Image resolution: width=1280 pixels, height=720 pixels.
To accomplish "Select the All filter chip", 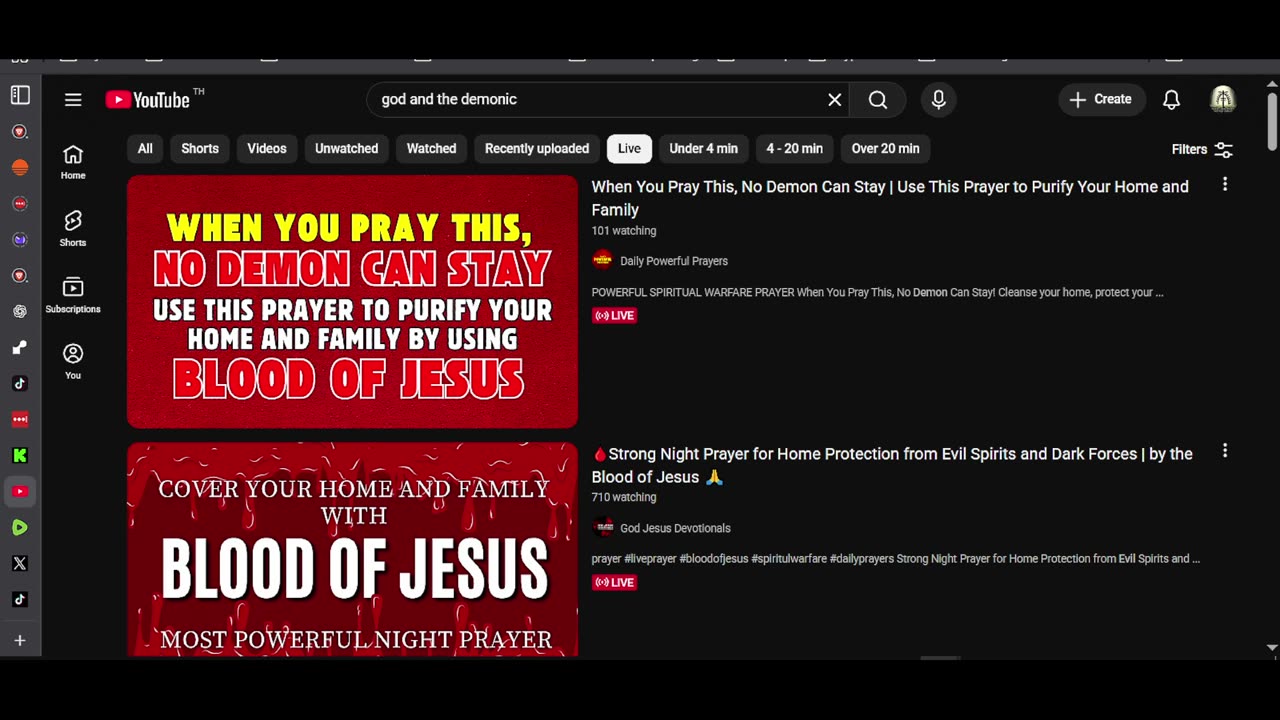I will tap(145, 148).
